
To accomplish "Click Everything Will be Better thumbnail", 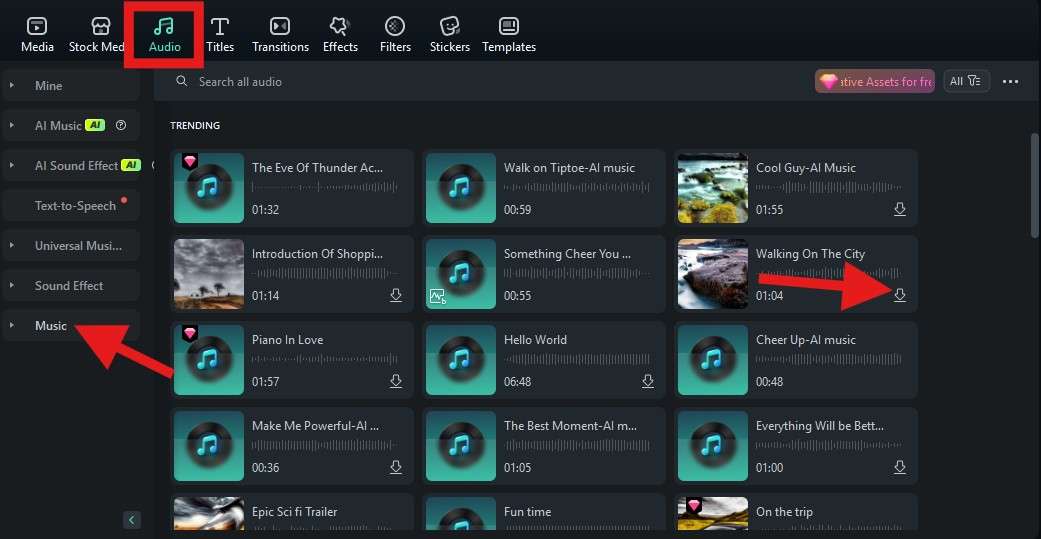I will point(713,446).
